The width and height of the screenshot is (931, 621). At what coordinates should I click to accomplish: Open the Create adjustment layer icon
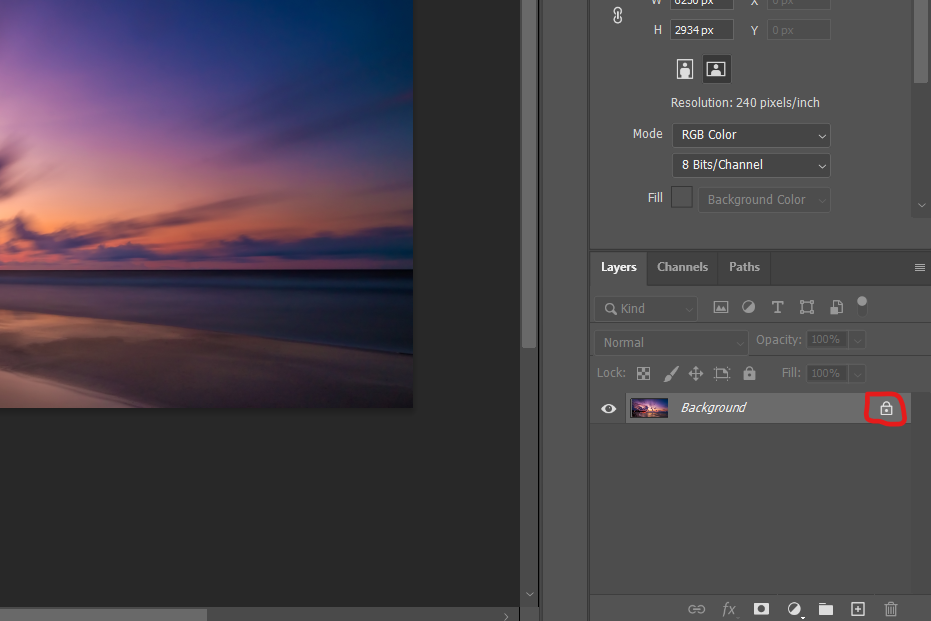[794, 608]
